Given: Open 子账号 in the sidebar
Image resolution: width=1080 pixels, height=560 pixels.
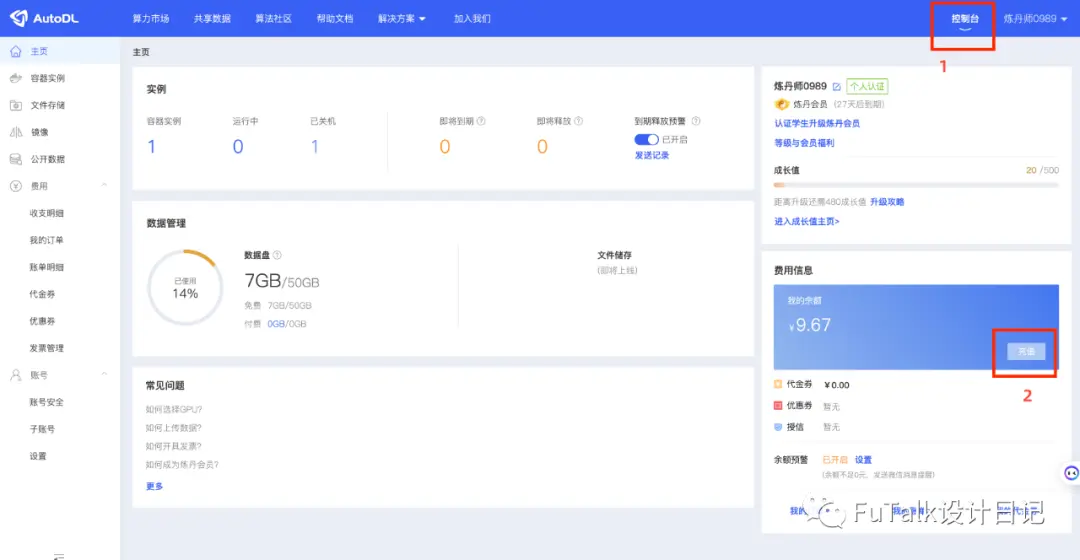Looking at the screenshot, I should coord(42,428).
